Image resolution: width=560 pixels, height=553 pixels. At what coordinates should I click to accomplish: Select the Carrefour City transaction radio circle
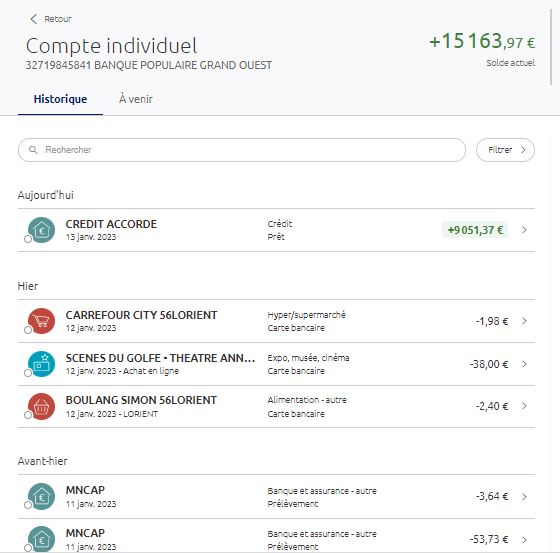point(28,330)
